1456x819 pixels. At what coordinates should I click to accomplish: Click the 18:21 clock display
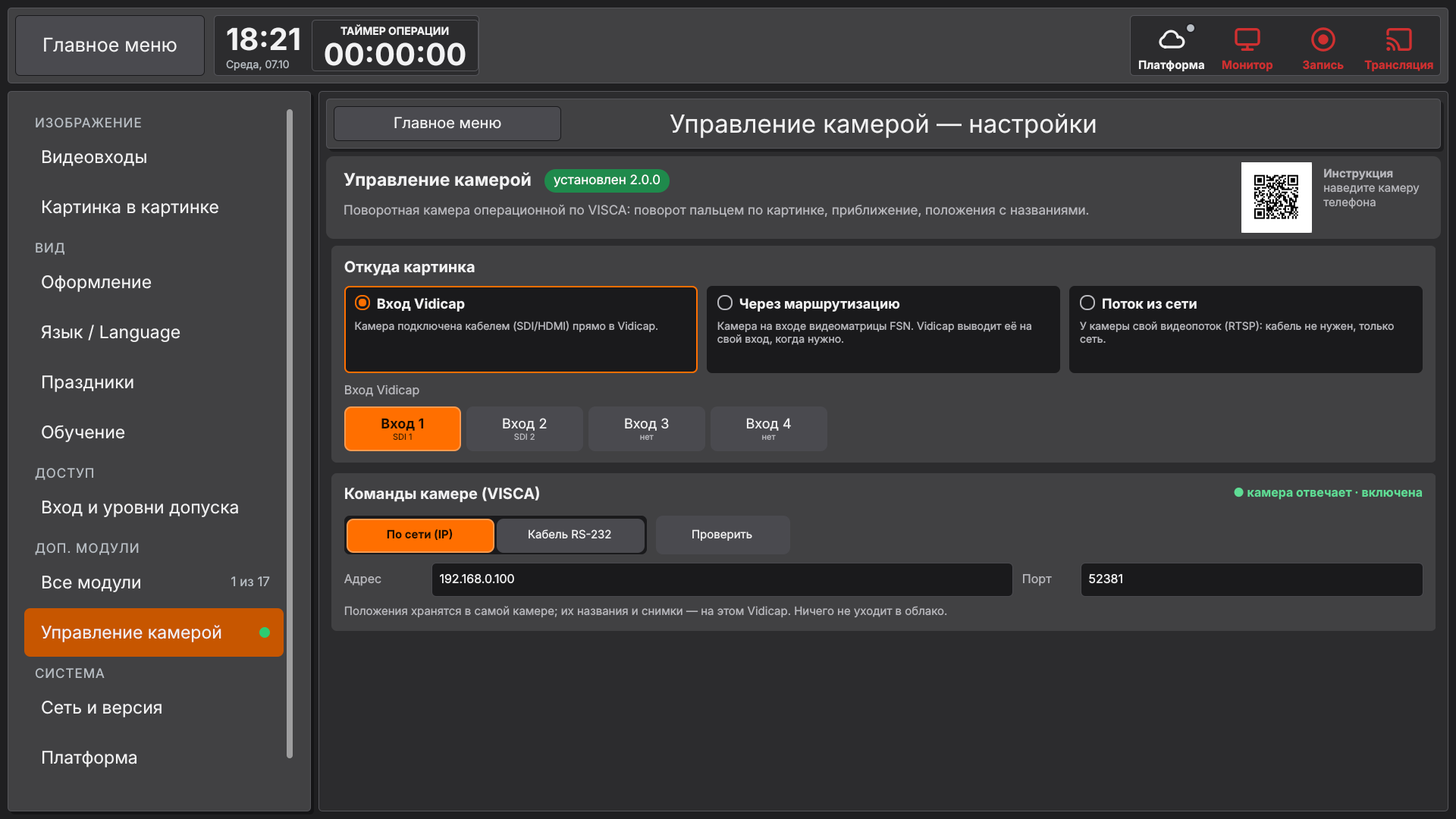[x=263, y=39]
